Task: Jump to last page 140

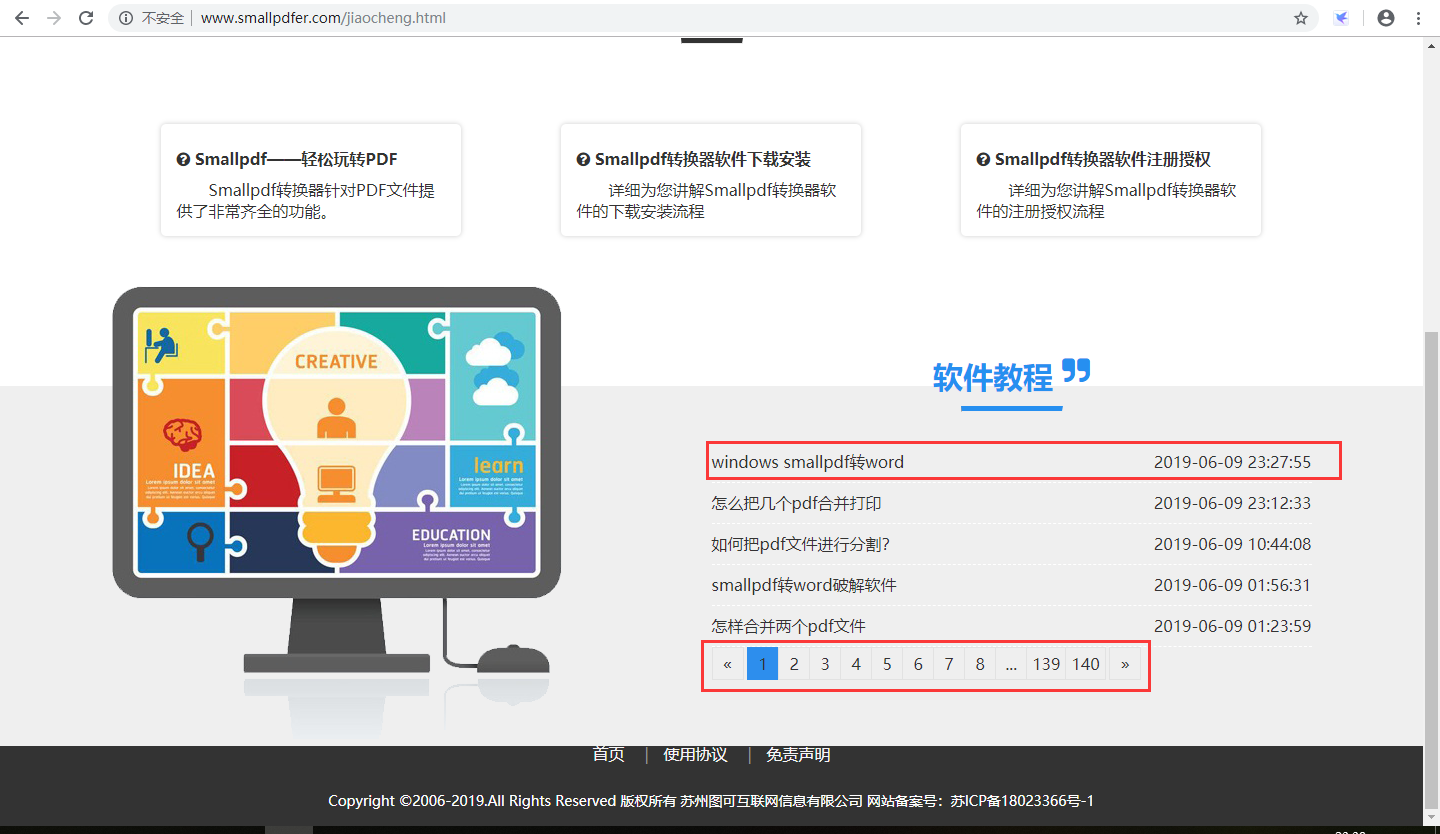Action: [x=1086, y=664]
